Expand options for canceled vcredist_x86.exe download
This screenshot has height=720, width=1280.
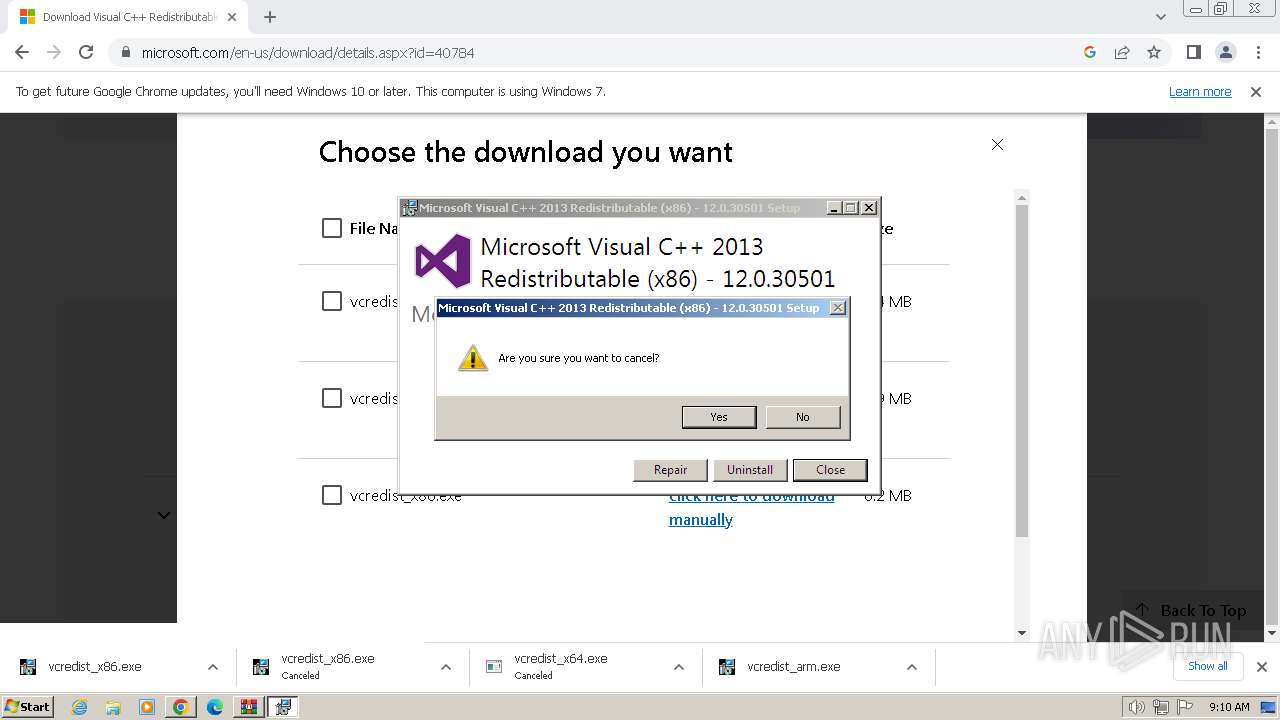point(446,667)
